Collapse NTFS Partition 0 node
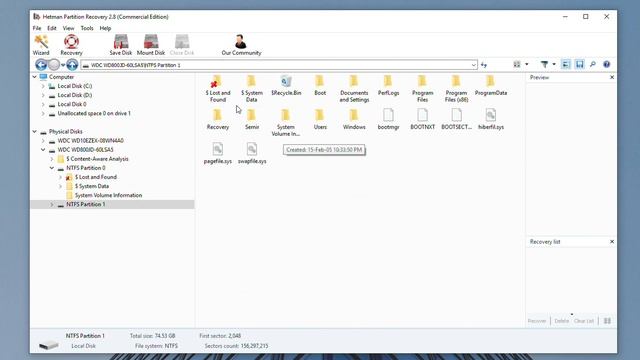Image resolution: width=640 pixels, height=360 pixels. tap(52, 168)
